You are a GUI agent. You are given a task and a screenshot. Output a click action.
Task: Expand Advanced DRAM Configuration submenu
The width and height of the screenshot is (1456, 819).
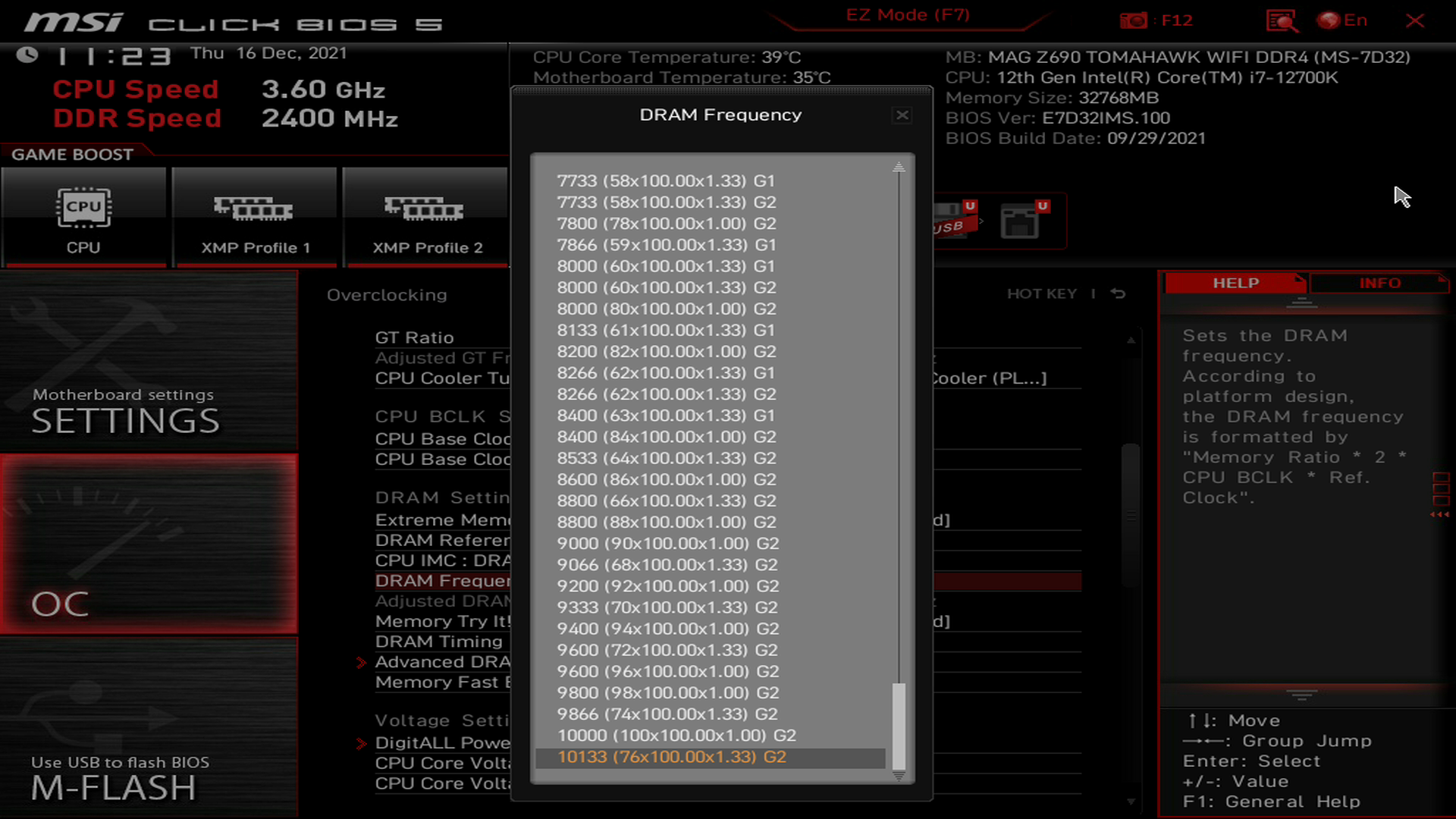point(442,661)
